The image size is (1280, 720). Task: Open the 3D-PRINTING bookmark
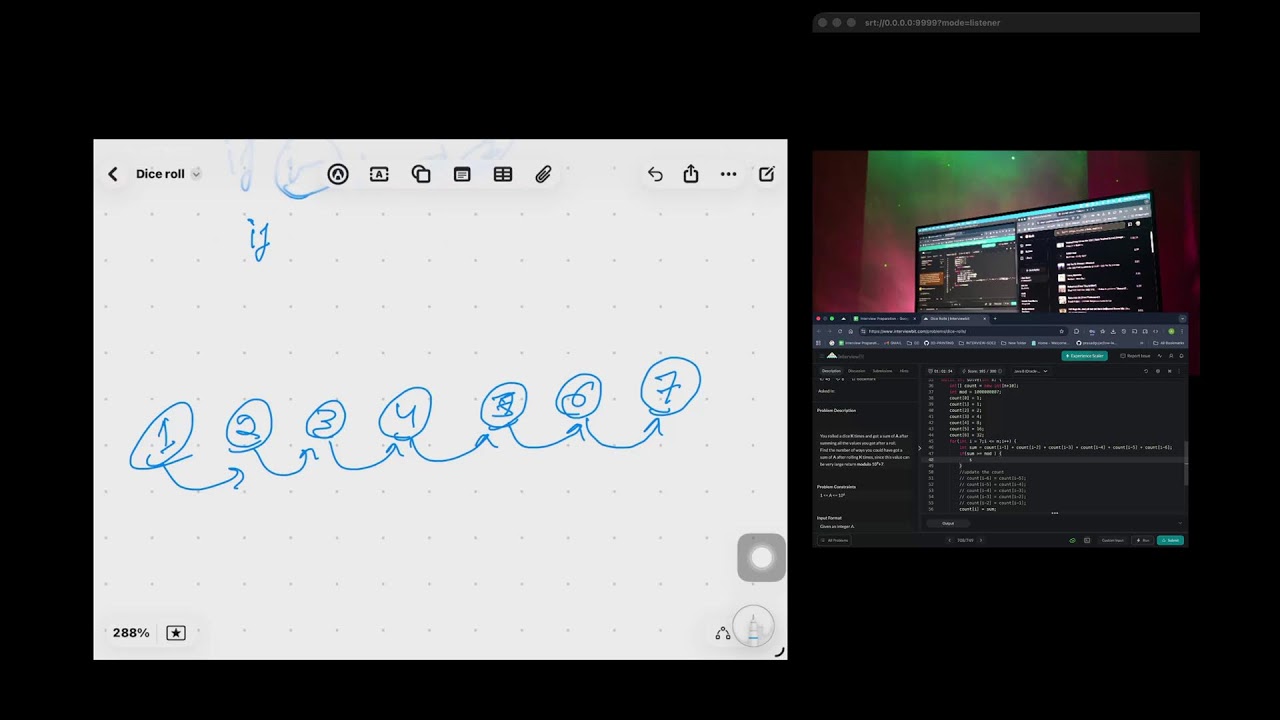pyautogui.click(x=939, y=343)
